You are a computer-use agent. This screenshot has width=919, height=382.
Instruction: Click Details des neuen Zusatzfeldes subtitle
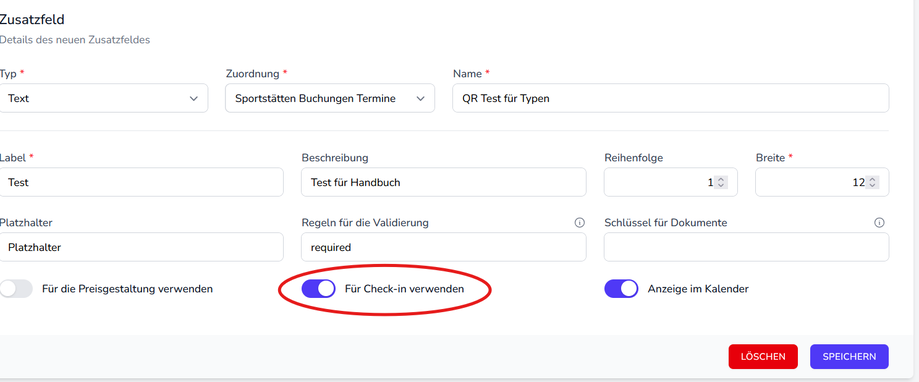(74, 40)
